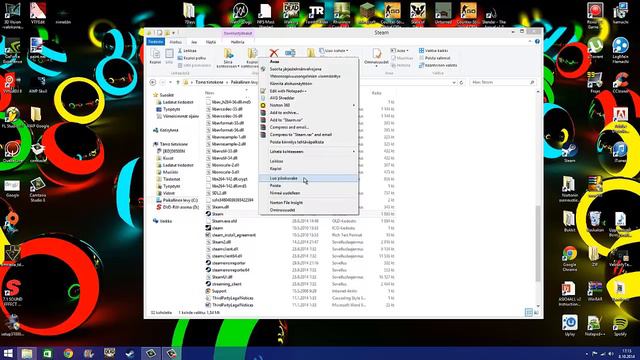
Task: Select Avaa in the context menu
Action: 309,61
